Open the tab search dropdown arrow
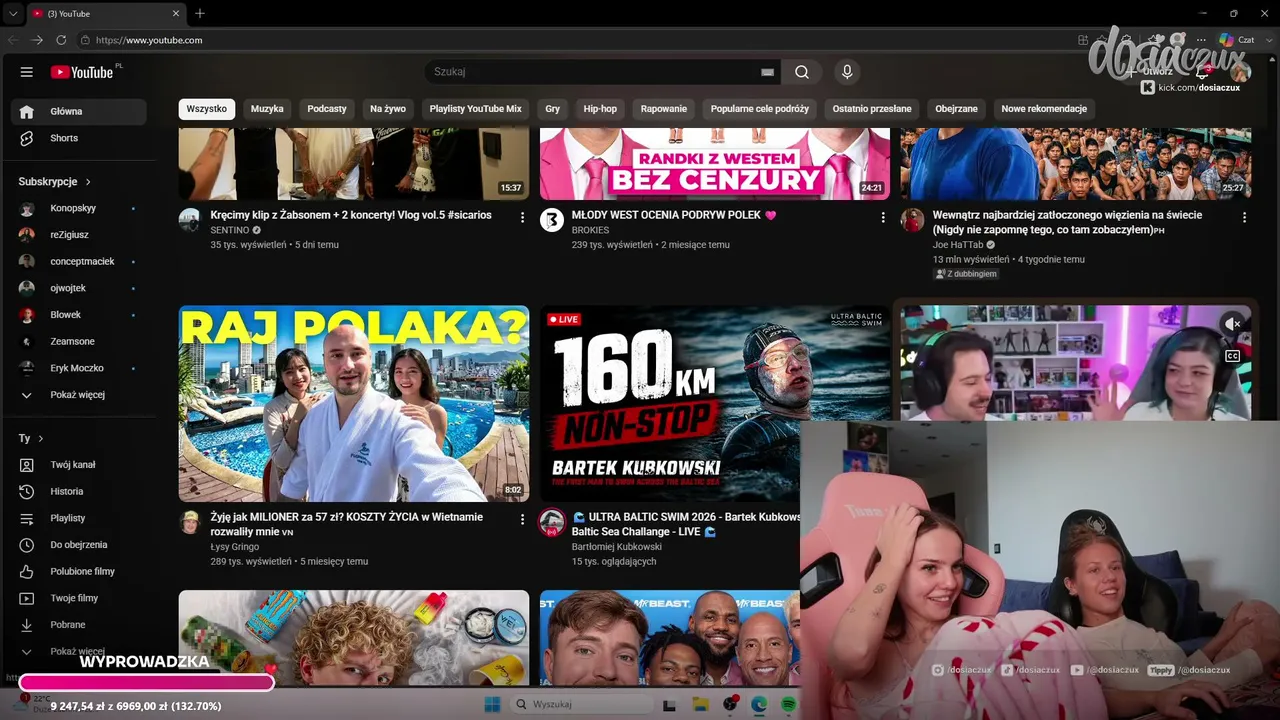 click(12, 14)
